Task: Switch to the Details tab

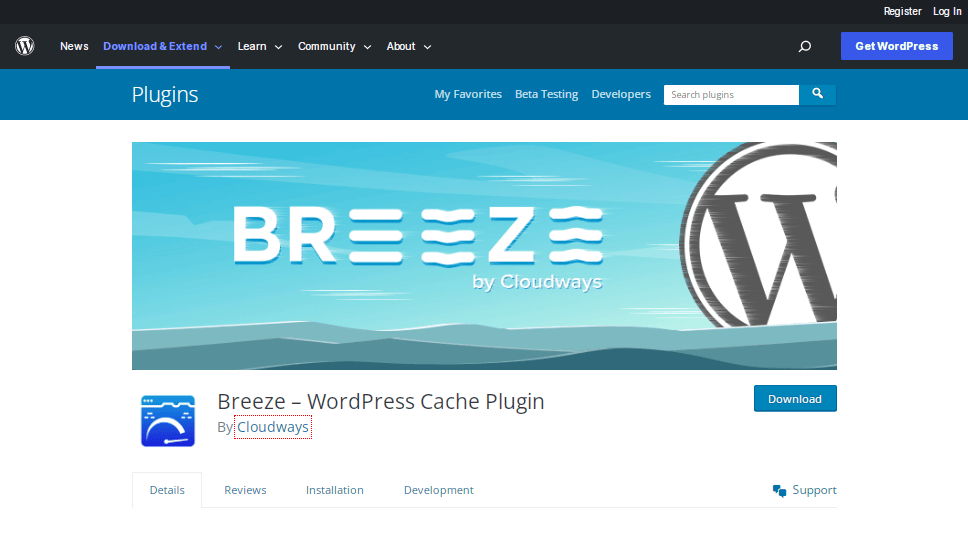Action: [167, 490]
